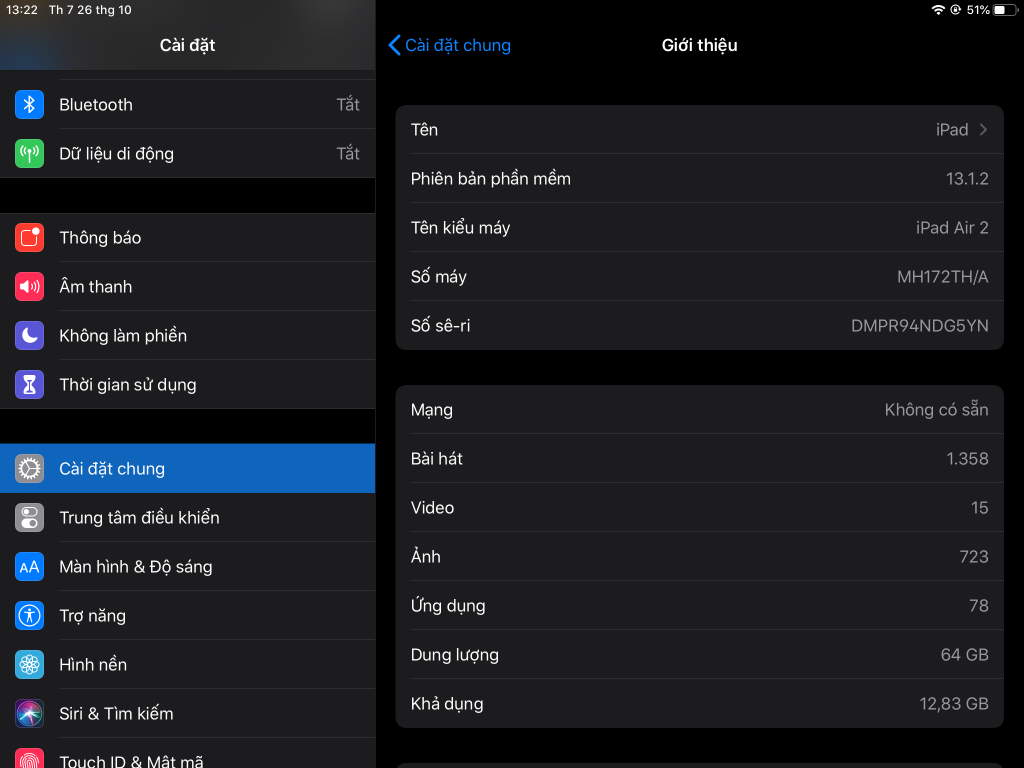Tap serial number DMPR94NDG5YN

920,325
